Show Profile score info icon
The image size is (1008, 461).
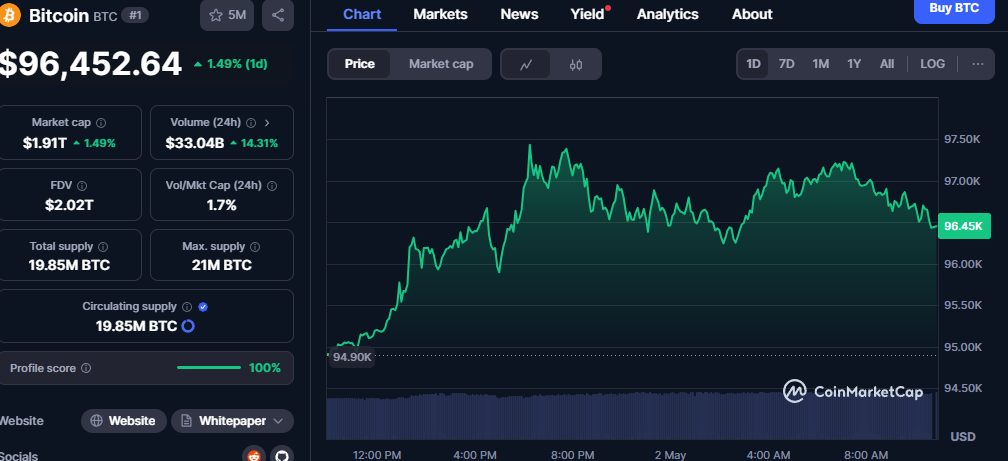click(86, 368)
